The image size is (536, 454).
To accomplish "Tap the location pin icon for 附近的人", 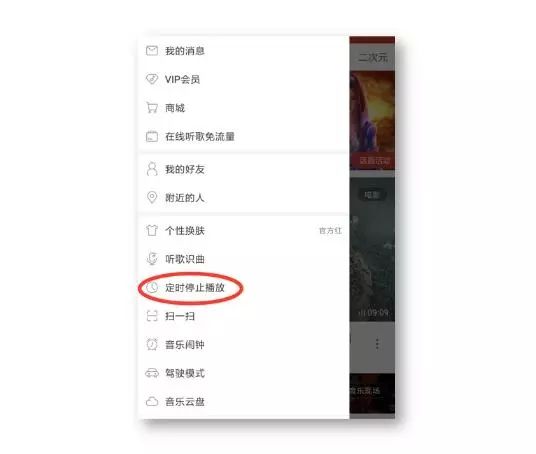I will pos(152,198).
